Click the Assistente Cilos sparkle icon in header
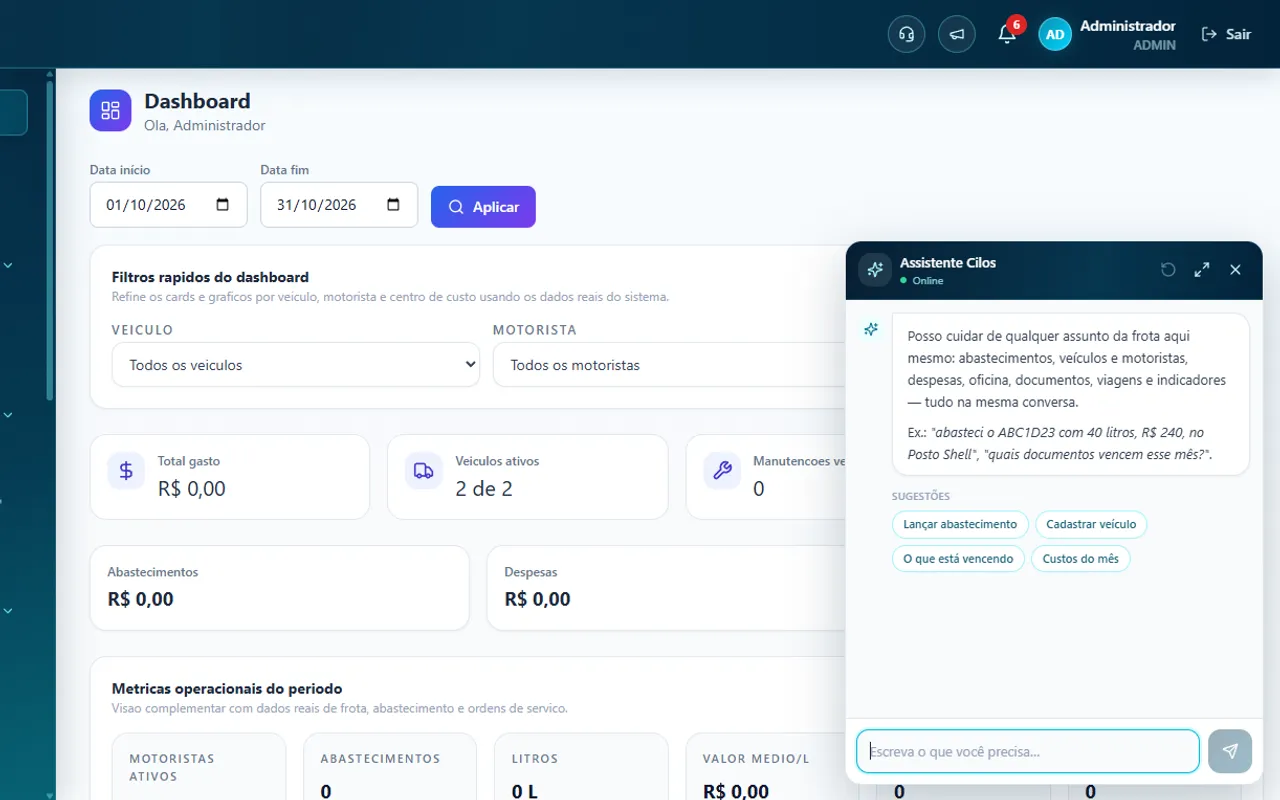Screen dimensions: 1280x800 (875, 270)
